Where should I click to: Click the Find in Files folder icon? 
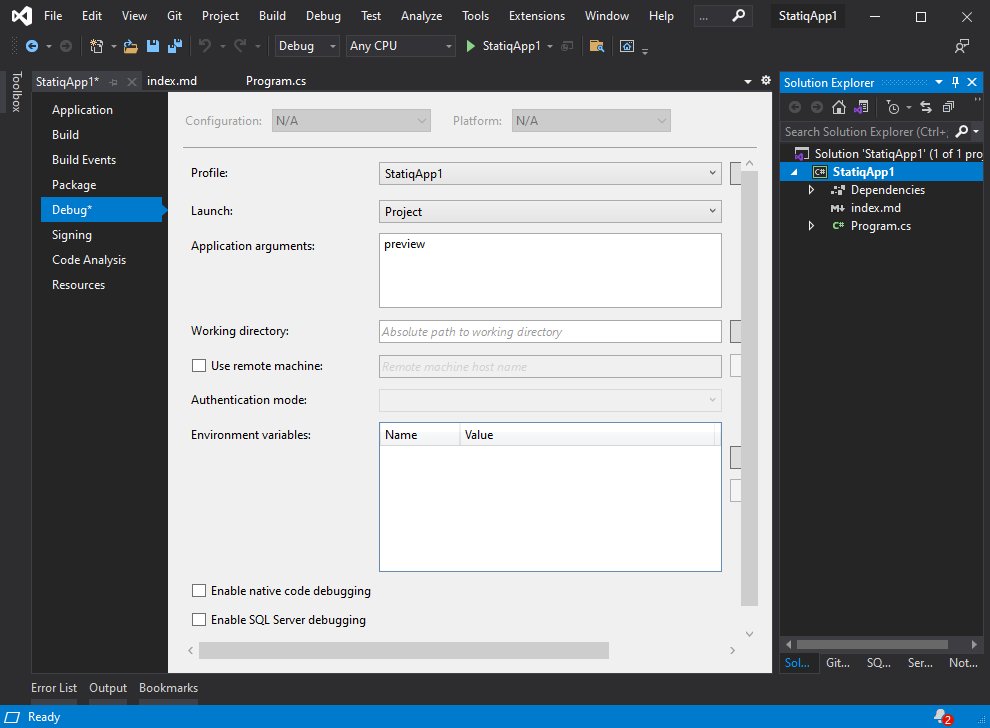coord(597,46)
